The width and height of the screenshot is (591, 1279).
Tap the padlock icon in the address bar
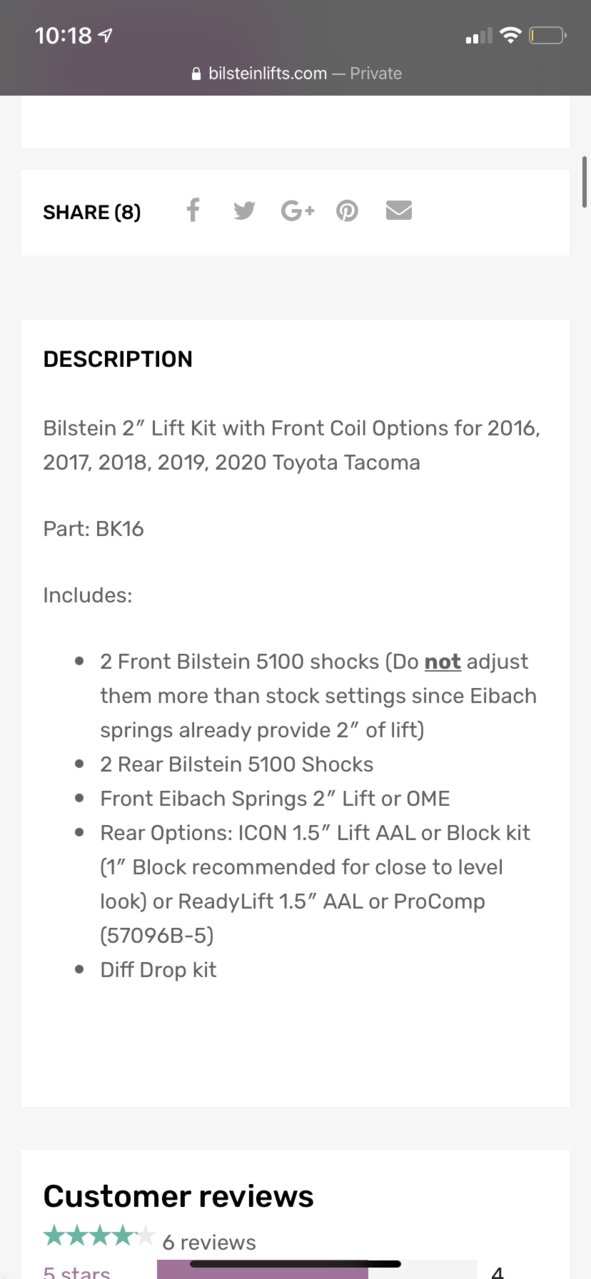pyautogui.click(x=196, y=73)
